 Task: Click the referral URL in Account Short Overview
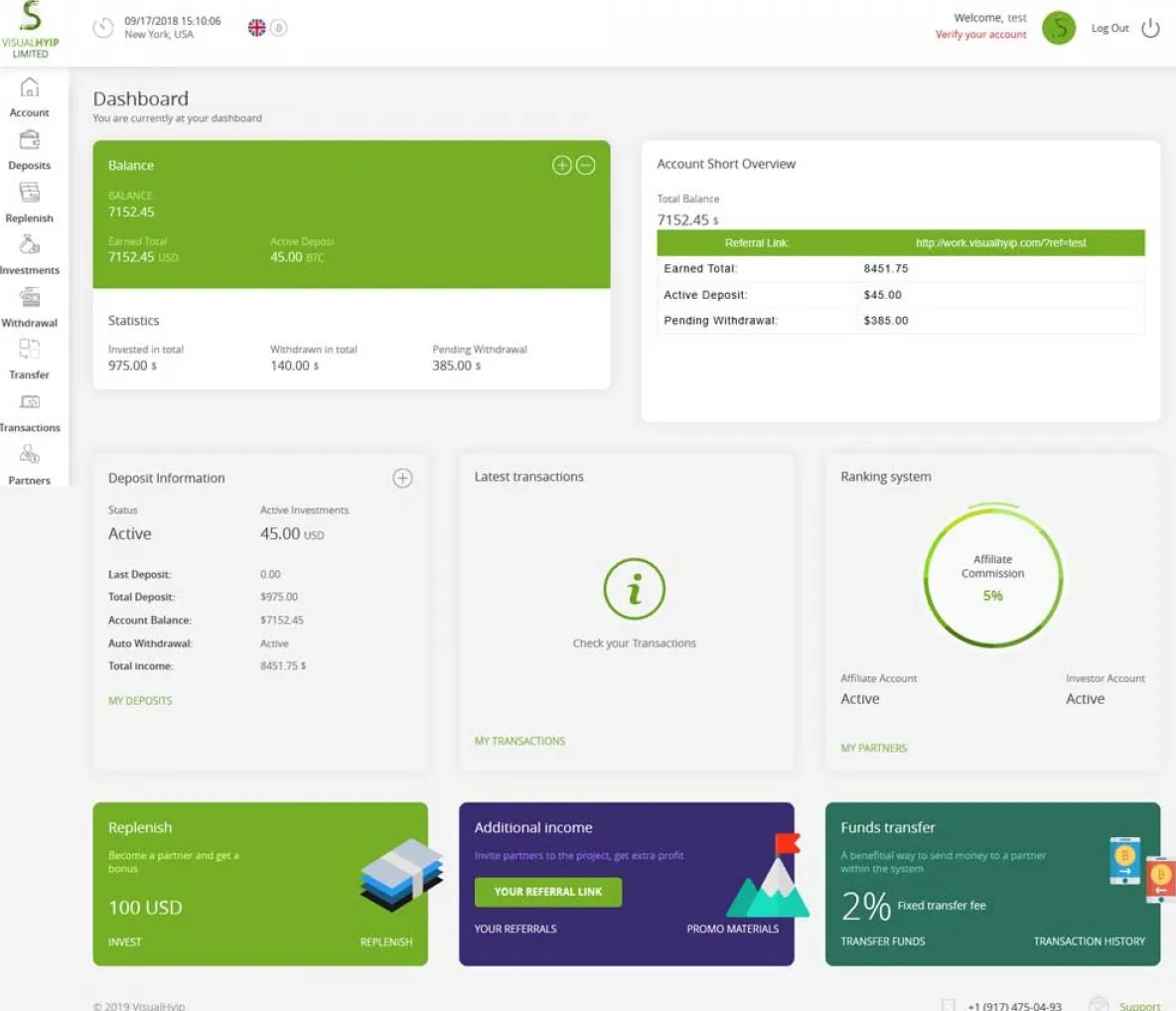click(1000, 243)
